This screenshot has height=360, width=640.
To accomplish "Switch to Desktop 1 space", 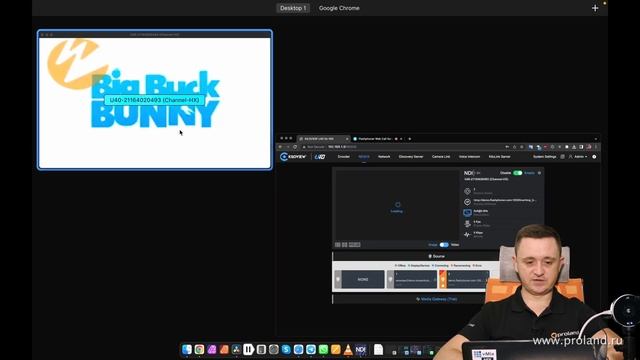I will coord(293,8).
